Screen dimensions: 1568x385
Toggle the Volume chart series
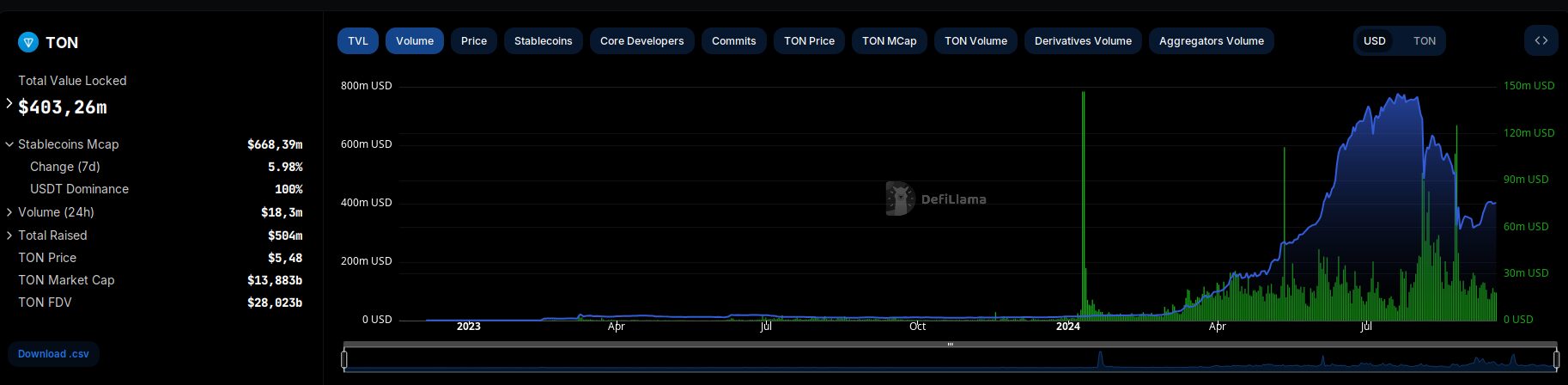(415, 40)
